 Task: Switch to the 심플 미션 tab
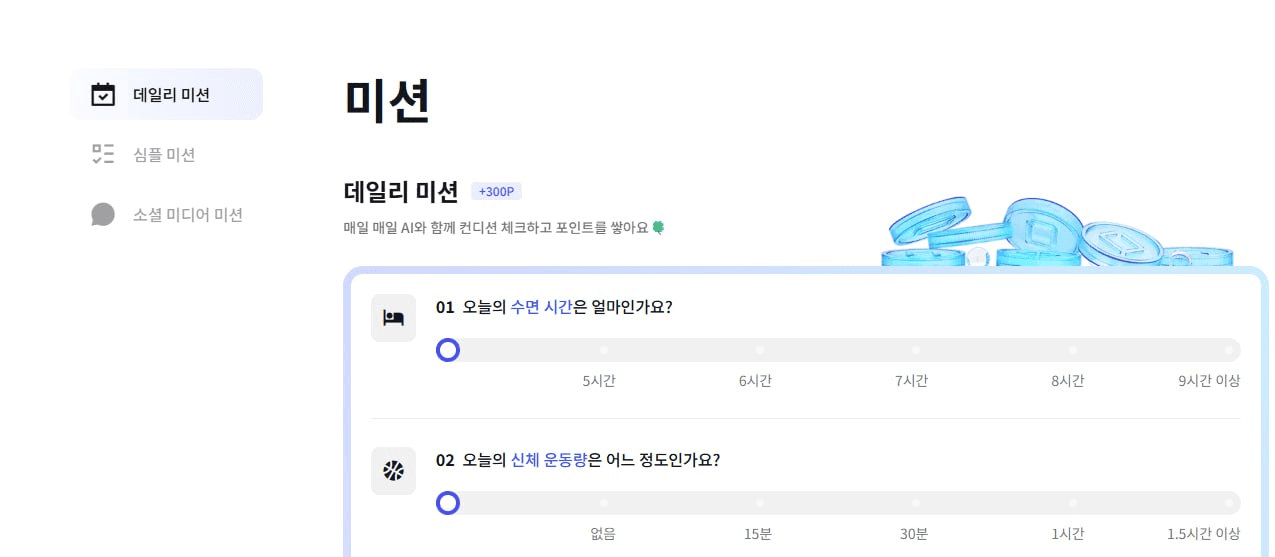pyautogui.click(x=163, y=155)
